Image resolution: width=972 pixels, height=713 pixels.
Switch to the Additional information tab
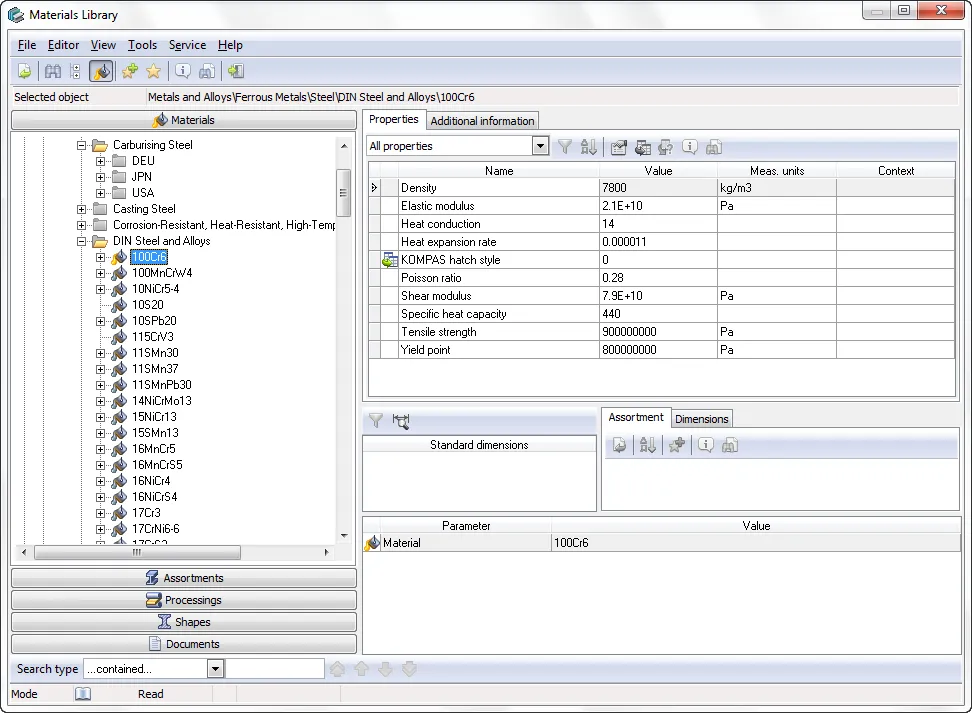coord(482,121)
